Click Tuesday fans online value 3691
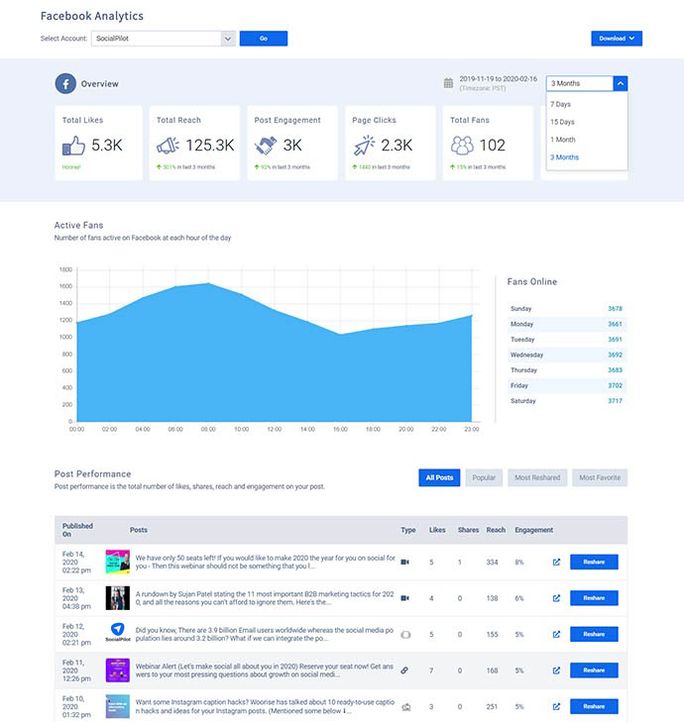The image size is (684, 723). click(x=615, y=339)
